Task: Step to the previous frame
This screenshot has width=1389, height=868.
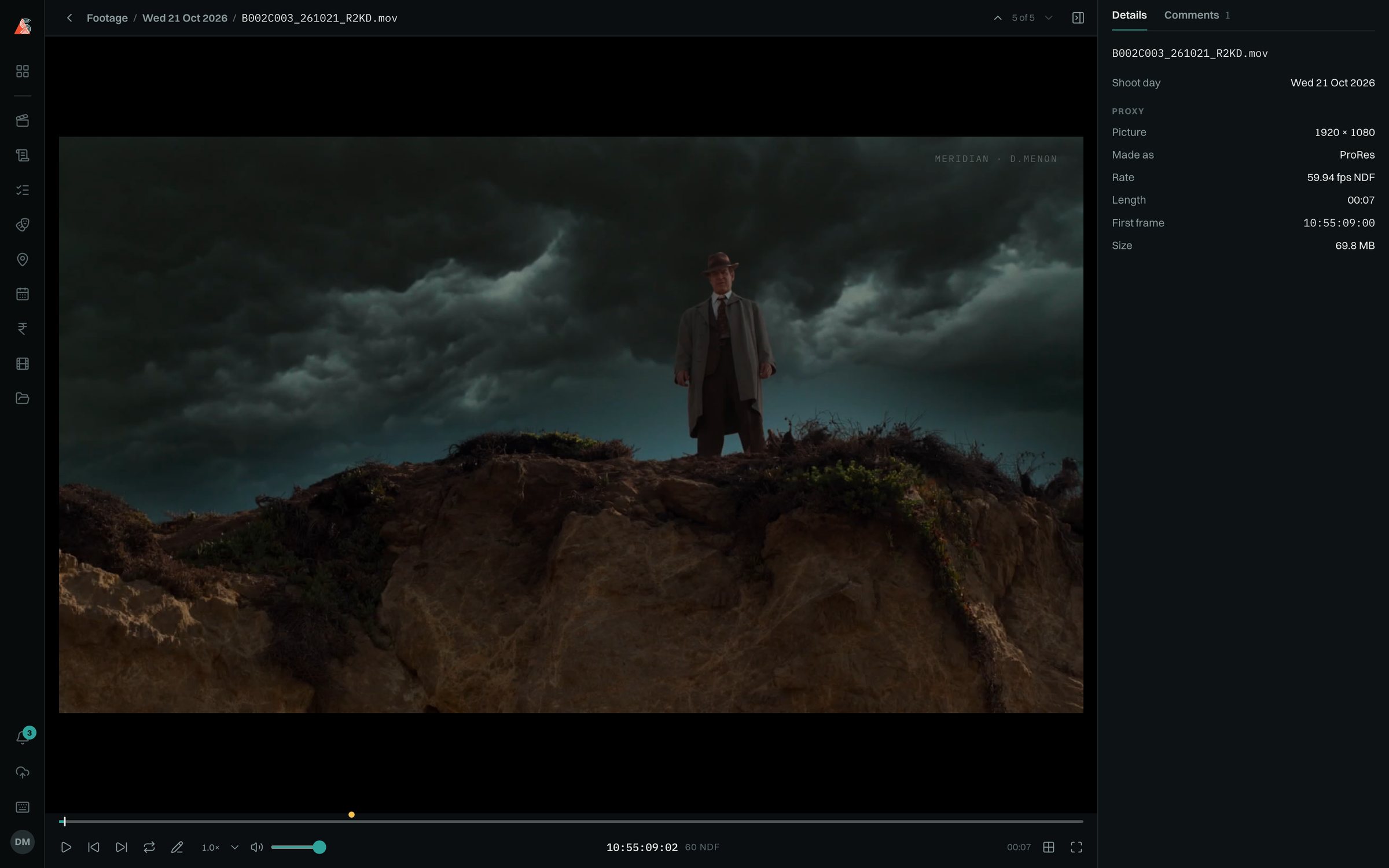Action: pyautogui.click(x=94, y=847)
